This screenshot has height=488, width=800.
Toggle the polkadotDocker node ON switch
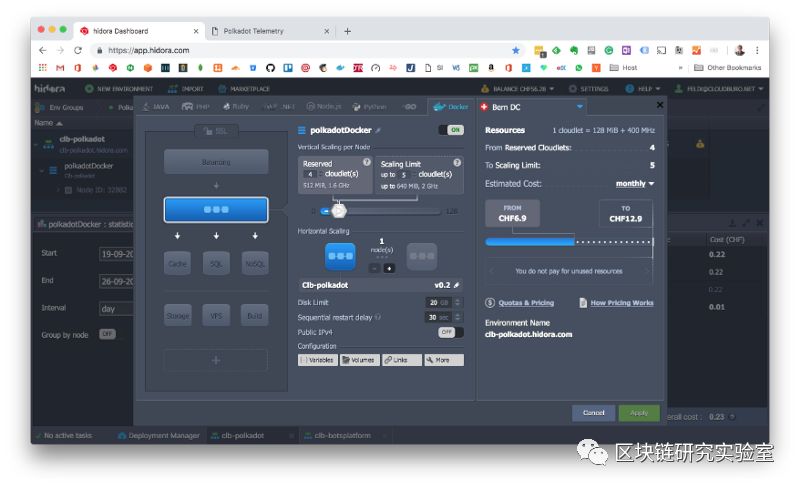451,130
